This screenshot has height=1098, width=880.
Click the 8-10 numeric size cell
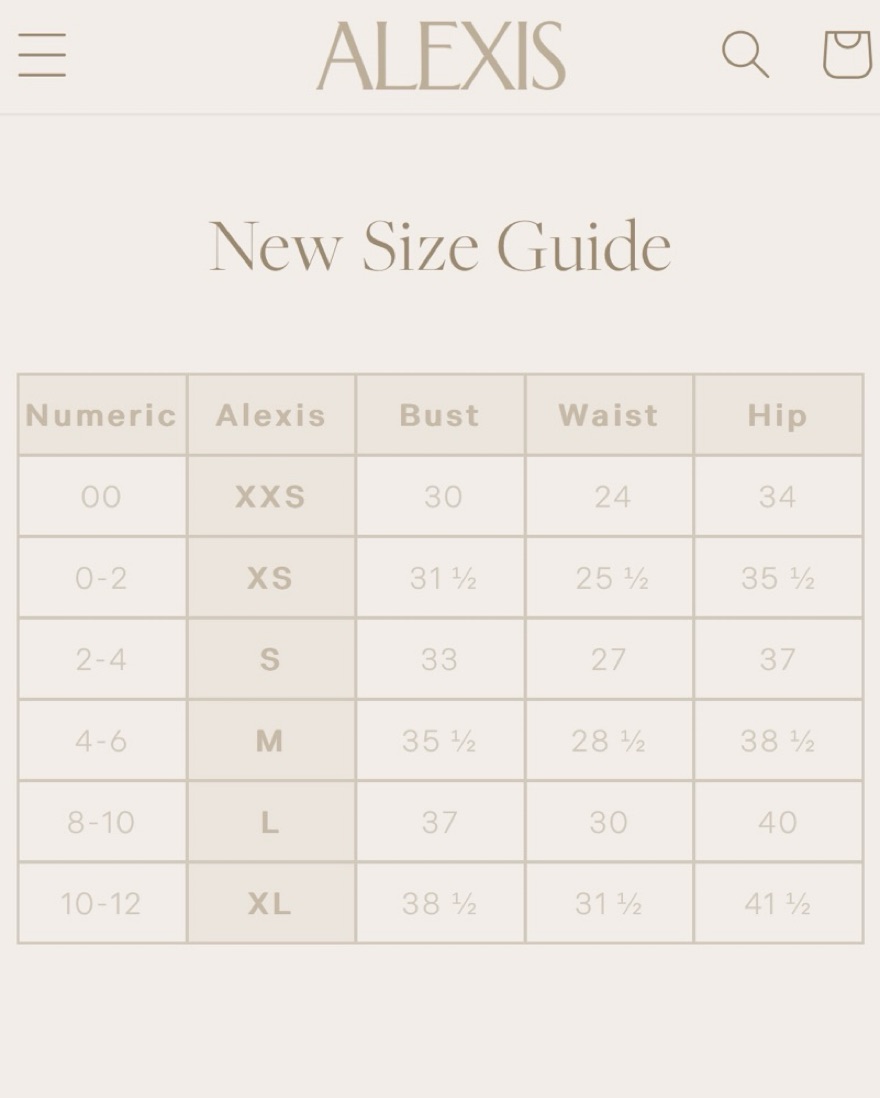(102, 821)
